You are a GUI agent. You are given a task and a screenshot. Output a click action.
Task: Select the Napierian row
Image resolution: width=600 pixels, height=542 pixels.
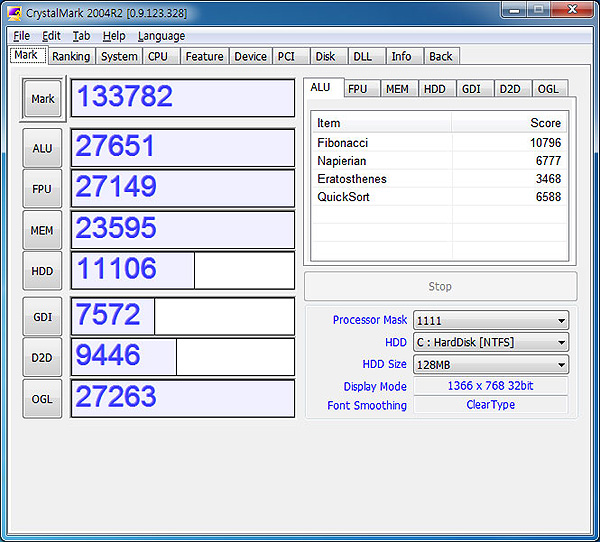(439, 161)
